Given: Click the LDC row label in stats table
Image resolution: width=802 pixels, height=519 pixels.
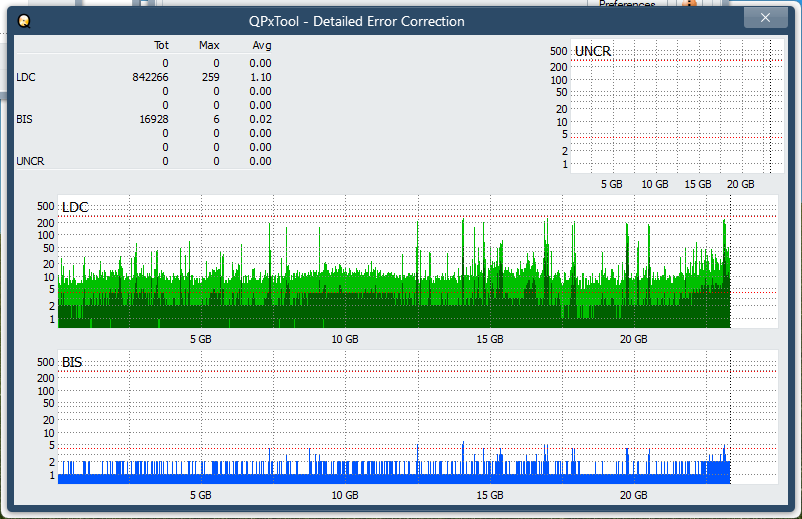Looking at the screenshot, I should click(26, 77).
